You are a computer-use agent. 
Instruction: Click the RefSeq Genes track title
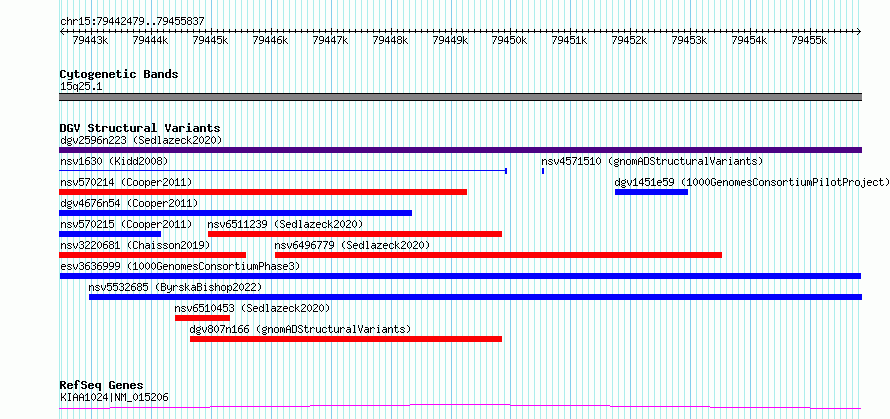coord(101,386)
